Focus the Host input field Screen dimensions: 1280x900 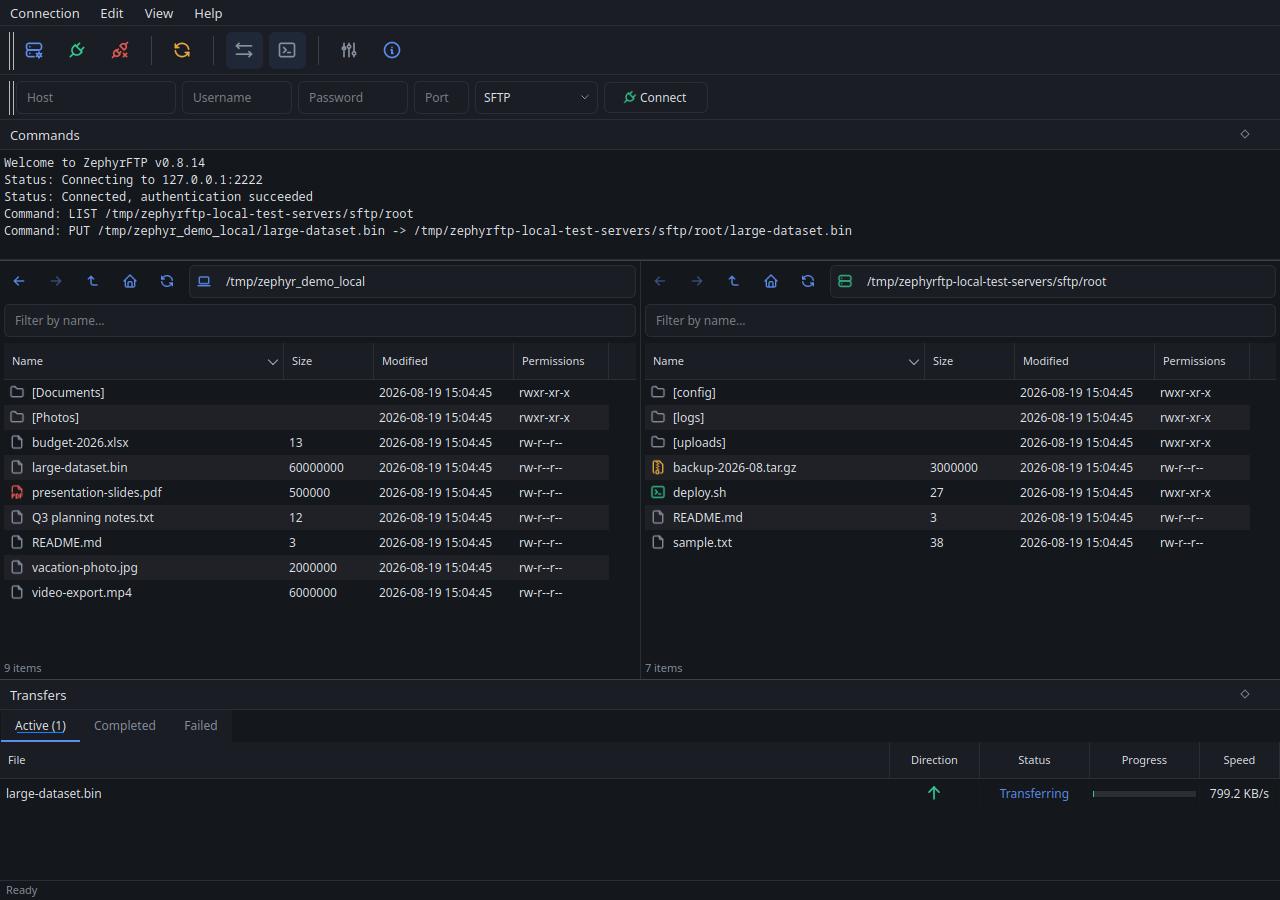[x=96, y=97]
